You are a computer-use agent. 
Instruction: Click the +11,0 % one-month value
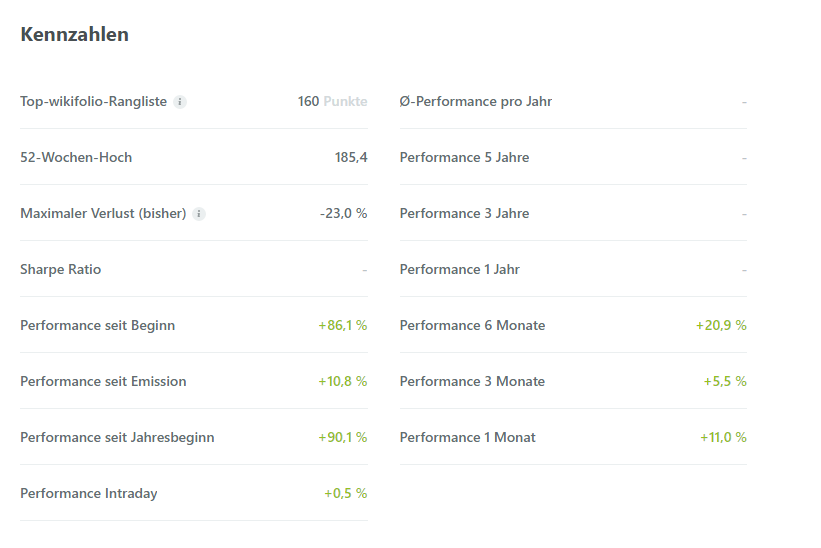pyautogui.click(x=723, y=438)
